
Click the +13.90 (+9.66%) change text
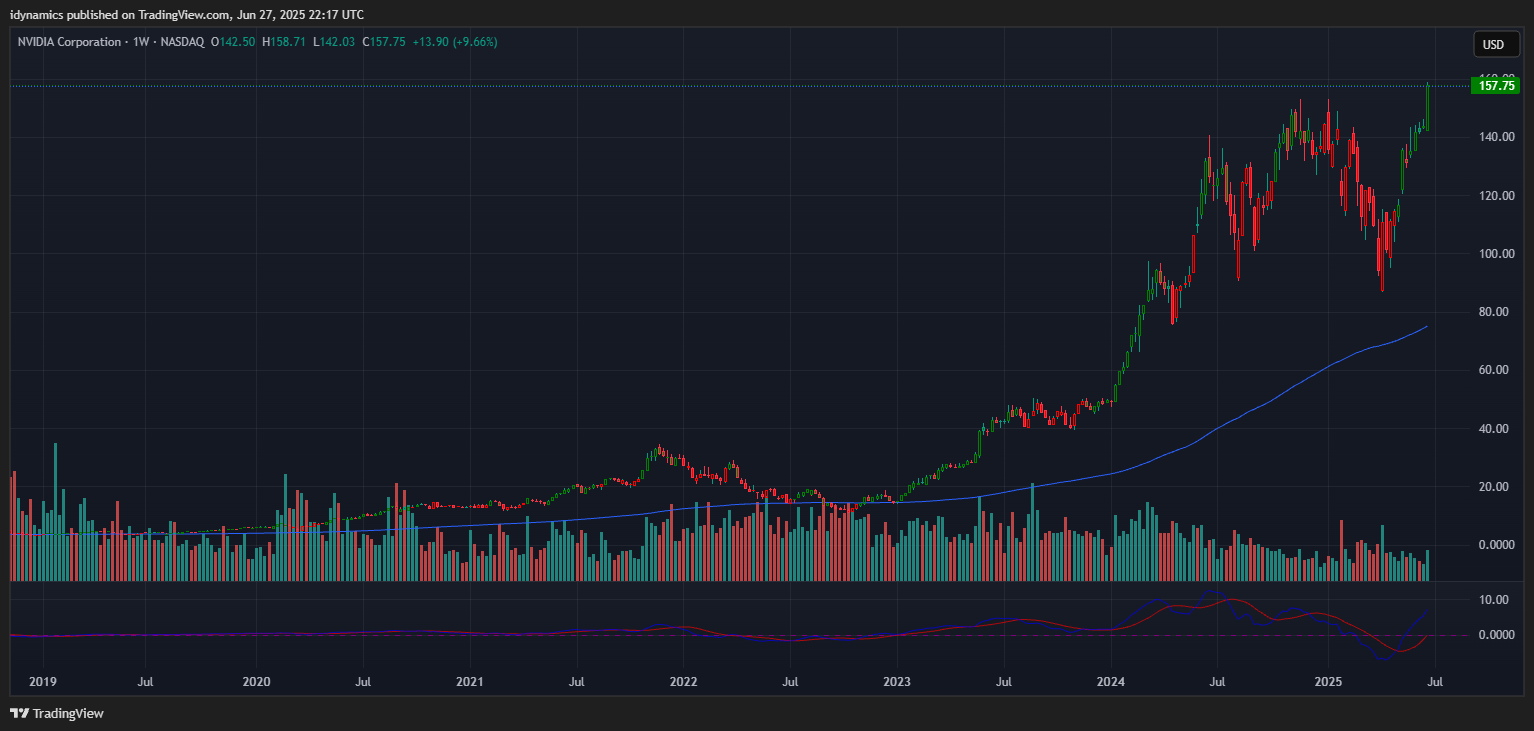tap(455, 42)
